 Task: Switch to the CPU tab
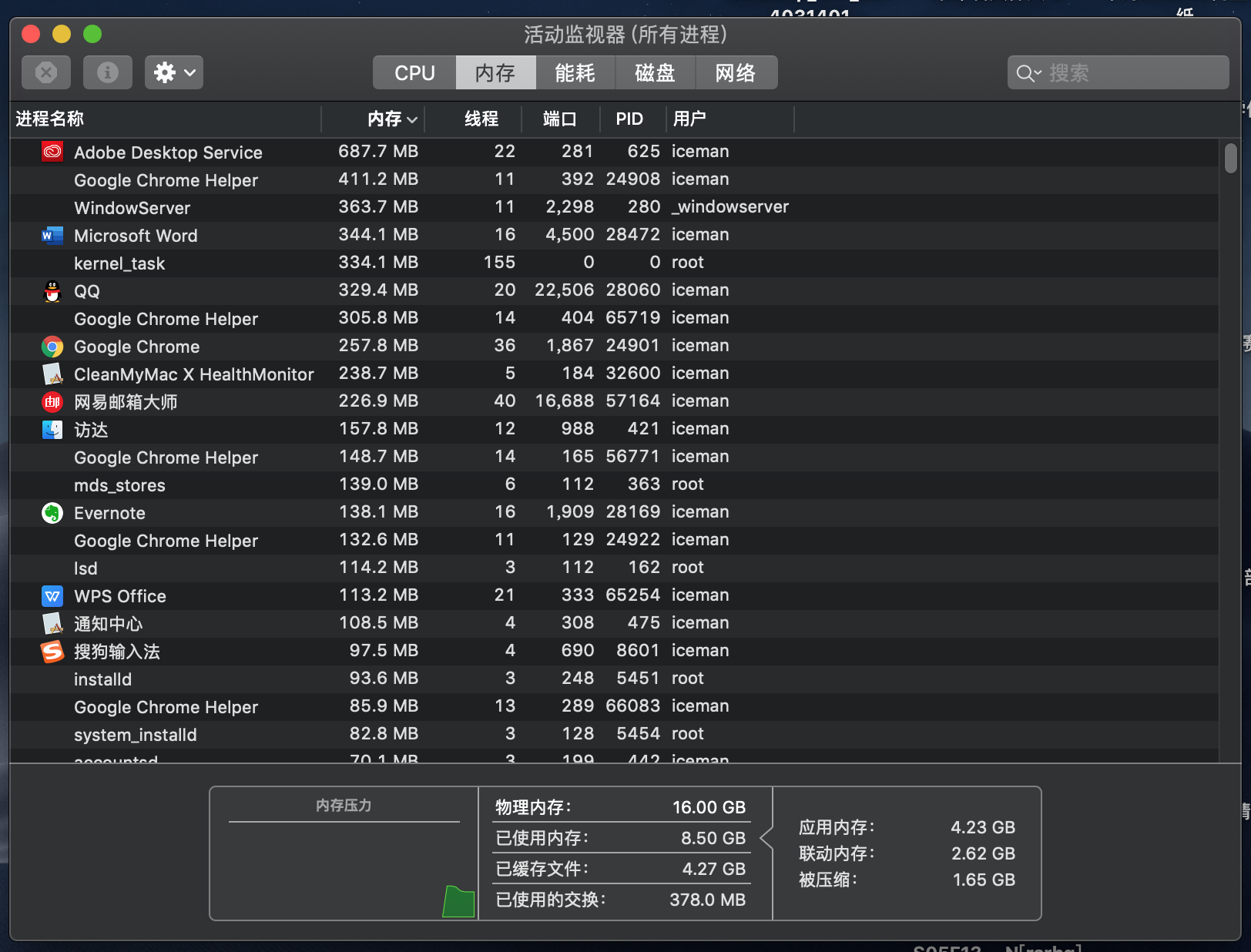tap(414, 72)
